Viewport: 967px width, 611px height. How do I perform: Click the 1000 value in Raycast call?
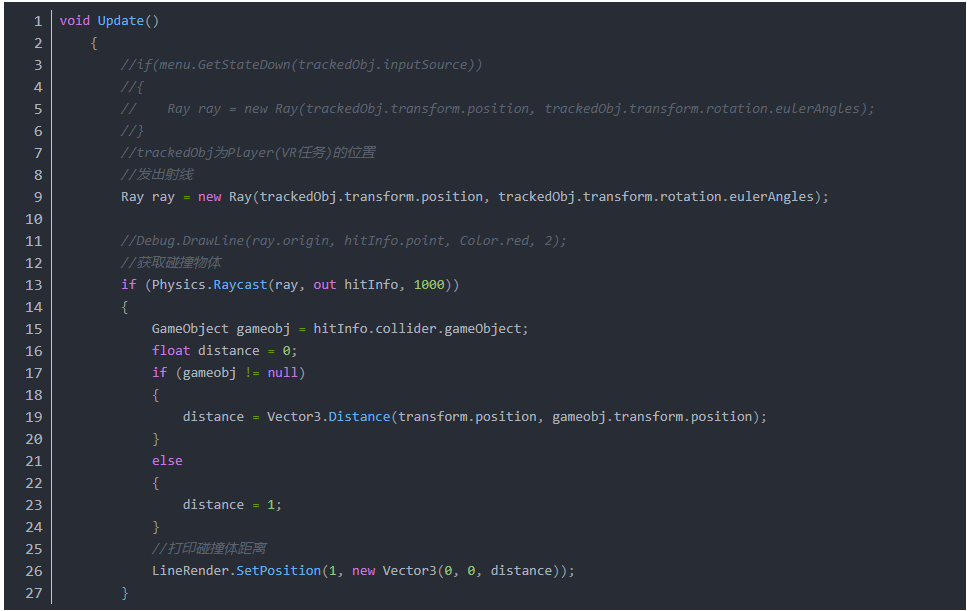click(431, 285)
